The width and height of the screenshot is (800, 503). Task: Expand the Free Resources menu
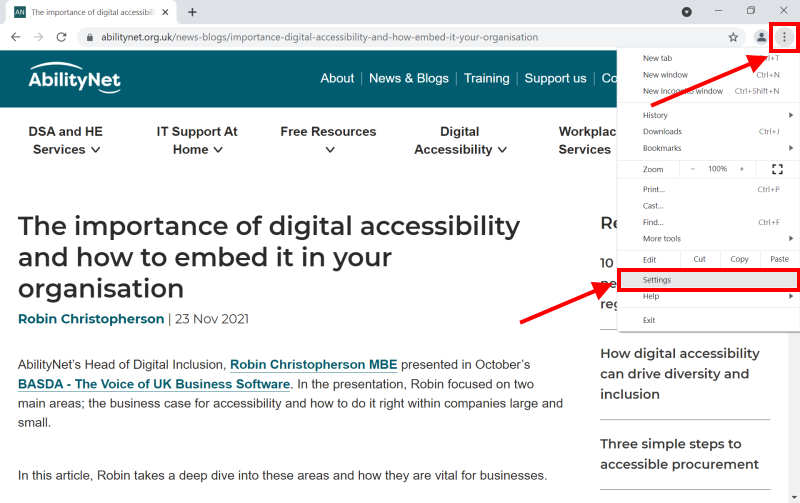coord(328,141)
